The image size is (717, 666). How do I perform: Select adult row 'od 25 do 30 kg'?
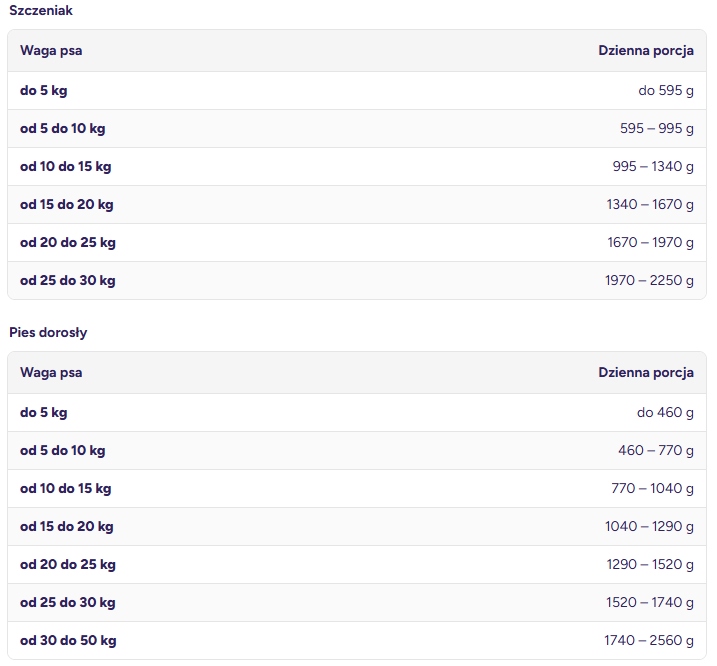pos(357,602)
